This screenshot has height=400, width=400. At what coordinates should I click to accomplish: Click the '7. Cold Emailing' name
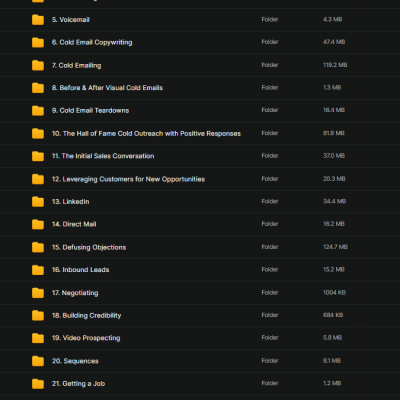point(76,65)
